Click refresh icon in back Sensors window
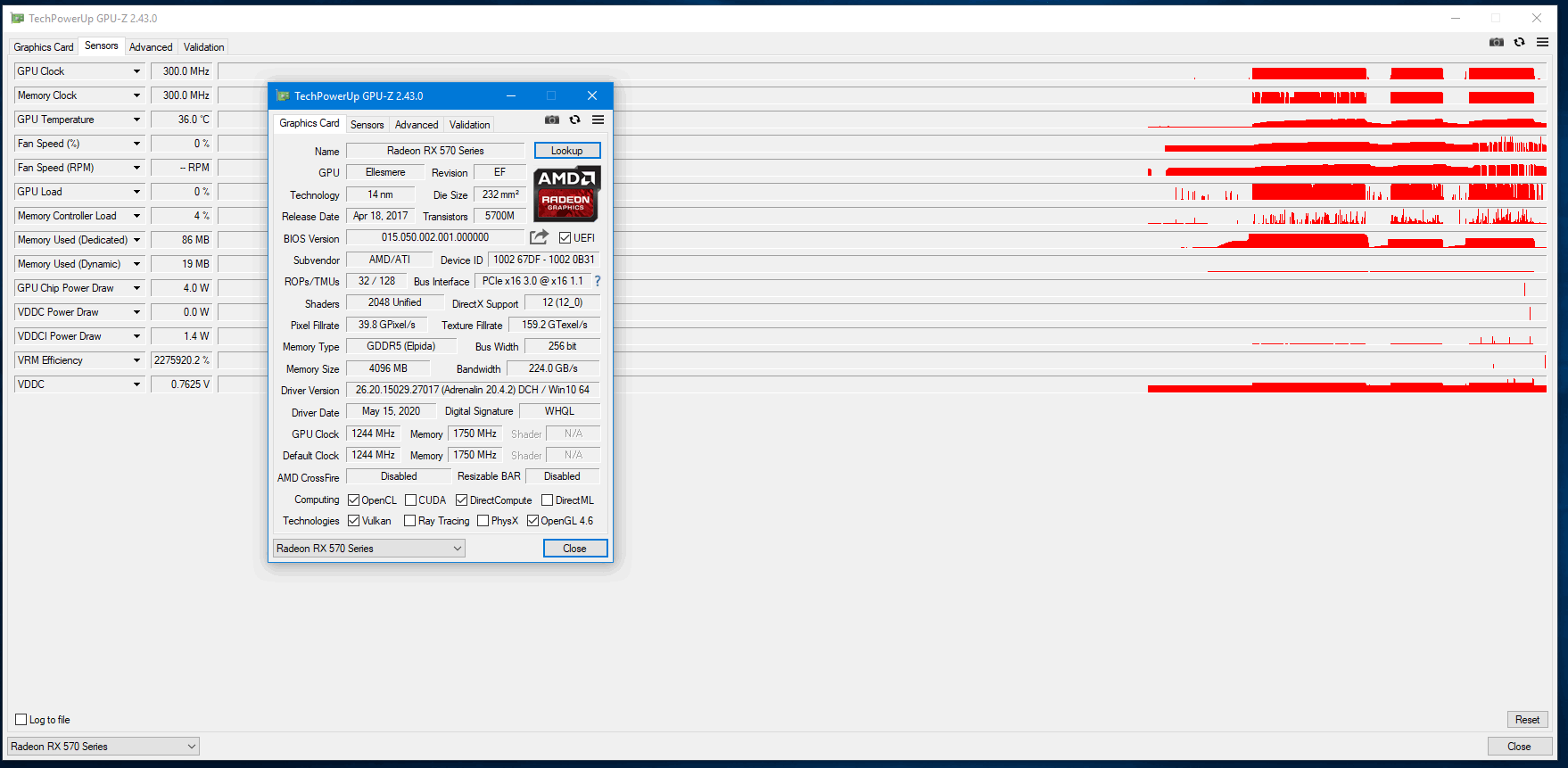This screenshot has height=768, width=1568. pos(1520,42)
